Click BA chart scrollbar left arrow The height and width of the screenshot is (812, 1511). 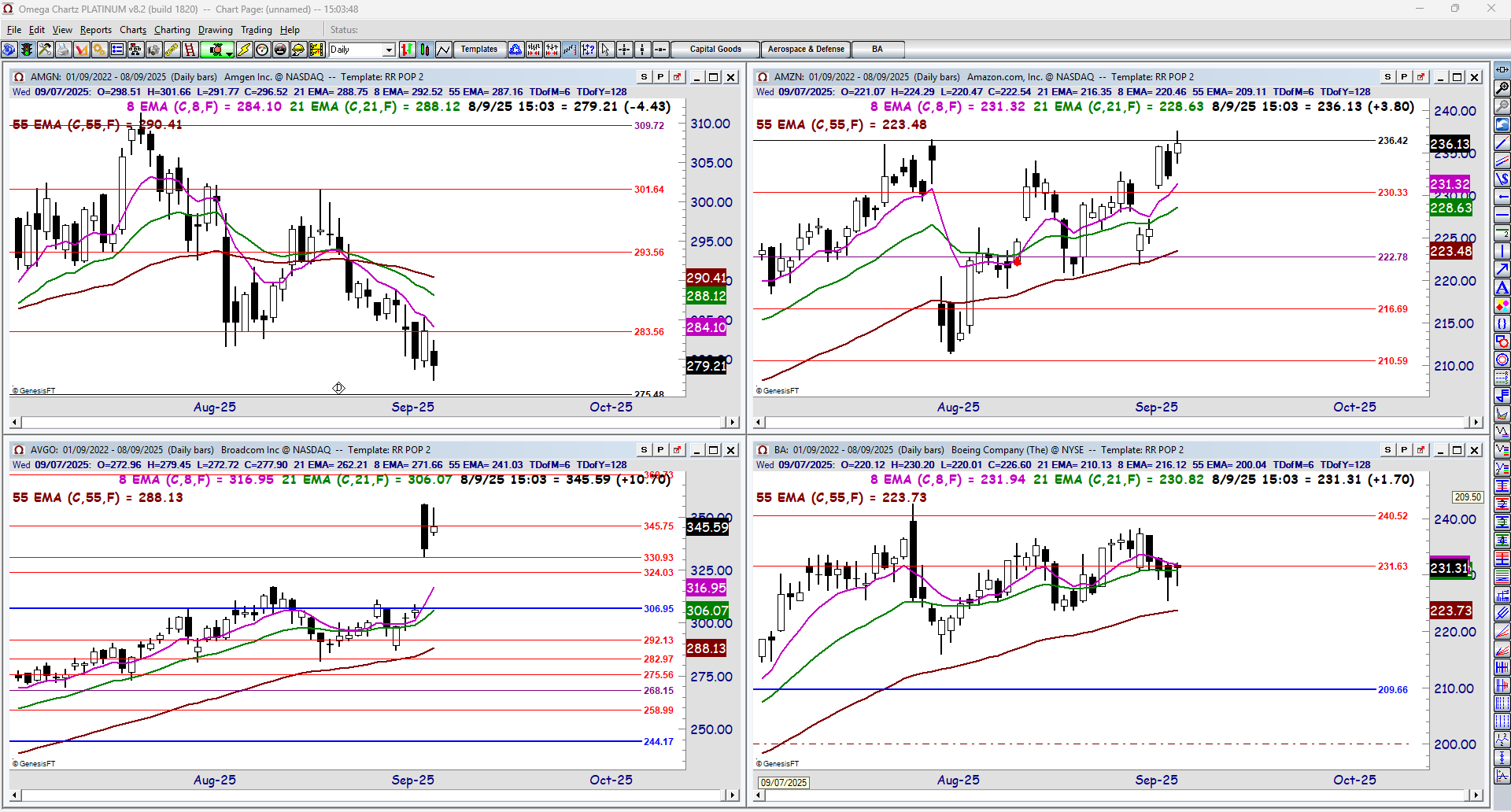pyautogui.click(x=759, y=795)
